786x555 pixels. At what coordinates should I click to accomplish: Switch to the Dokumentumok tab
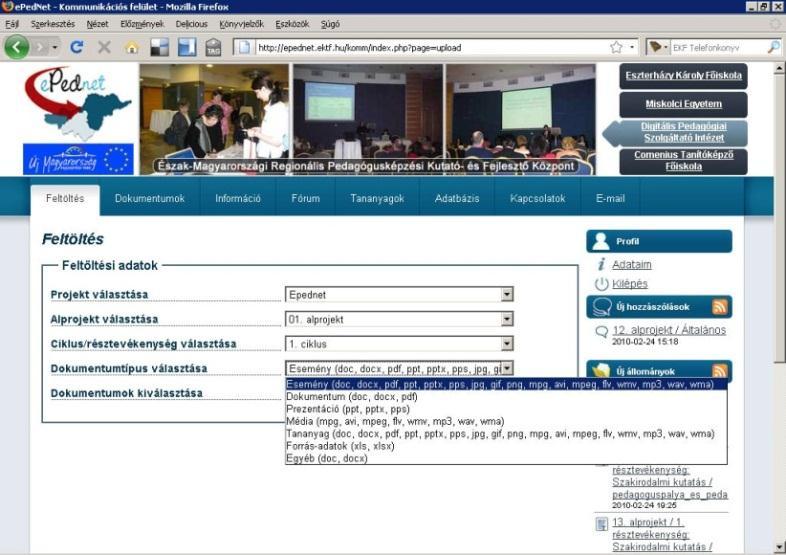click(x=150, y=199)
